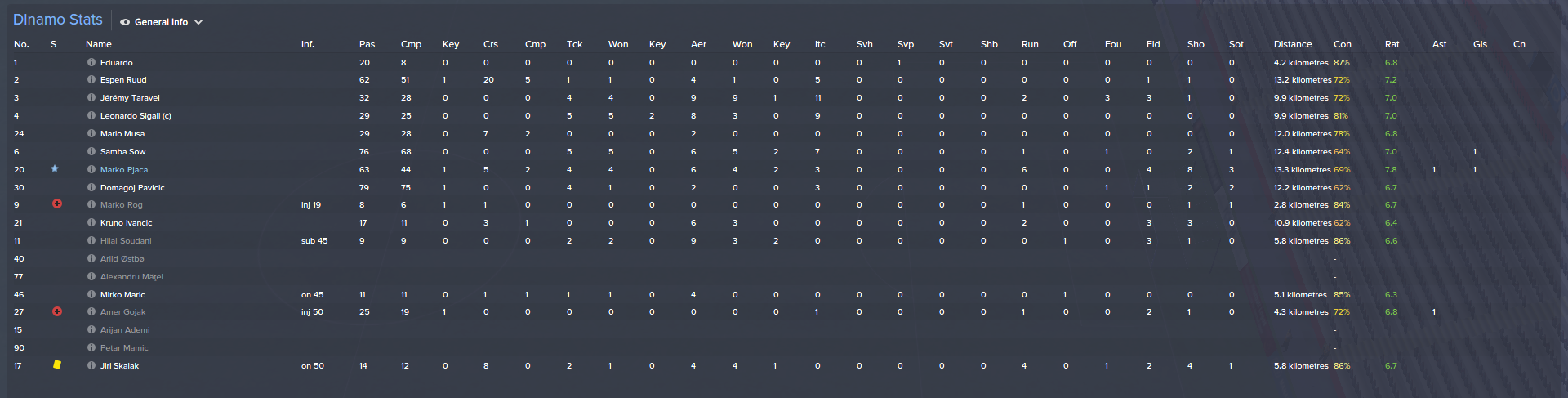The height and width of the screenshot is (398, 1568).
Task: Click the eye icon beside General Info
Action: [x=125, y=22]
